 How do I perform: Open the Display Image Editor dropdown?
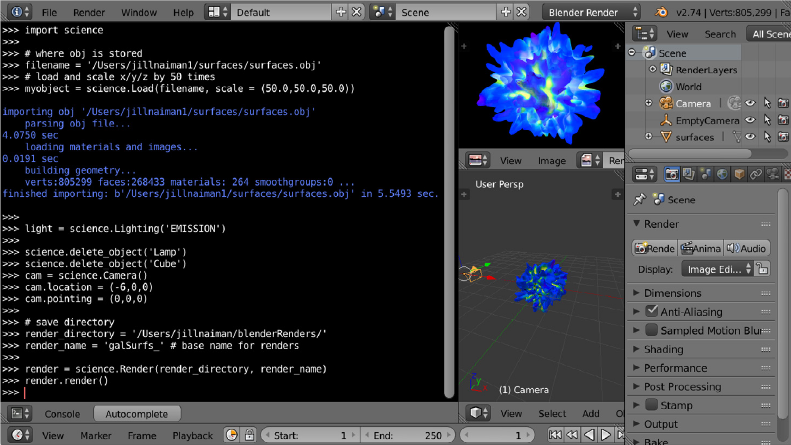[x=717, y=269]
